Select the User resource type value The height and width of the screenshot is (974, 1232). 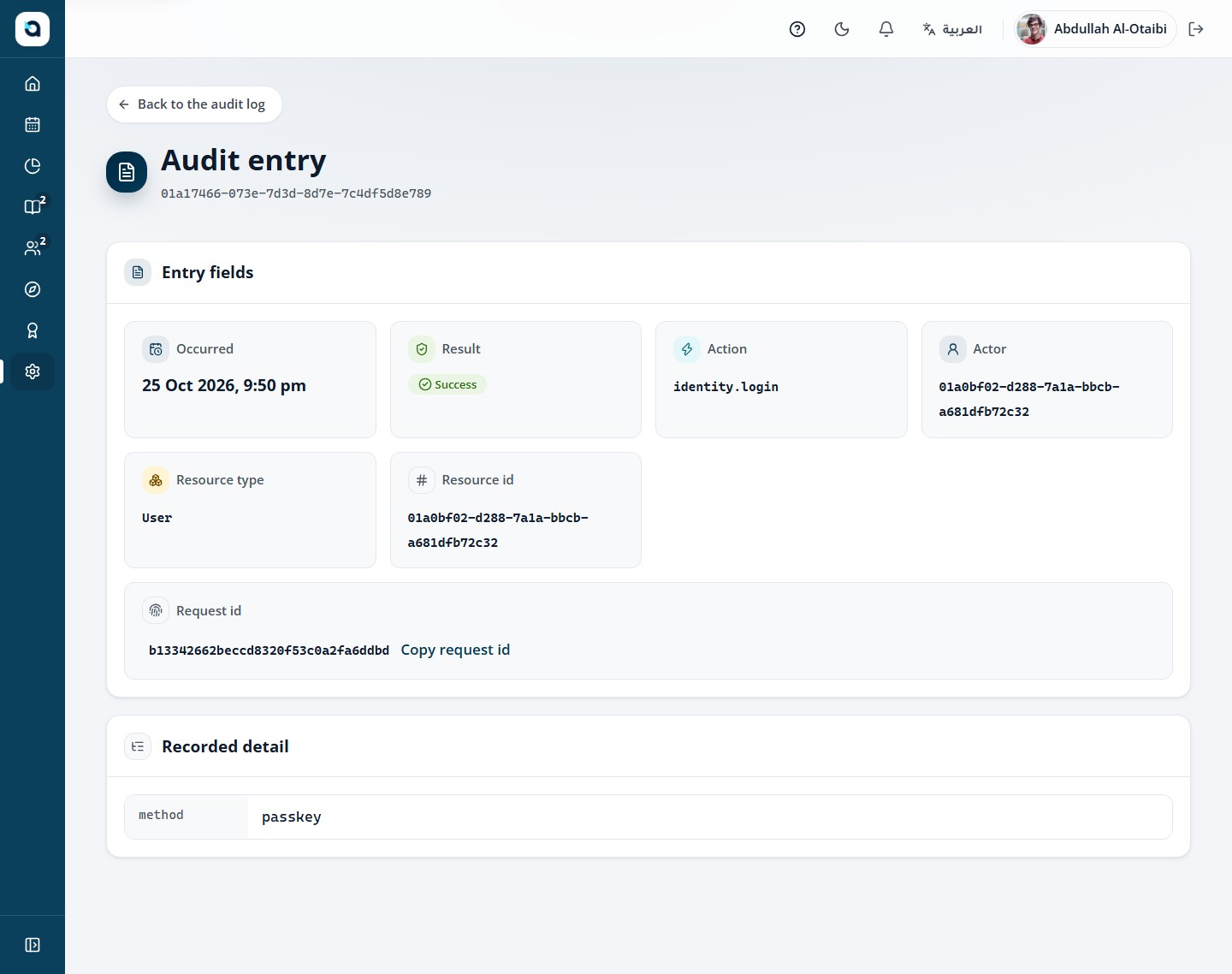(x=157, y=518)
